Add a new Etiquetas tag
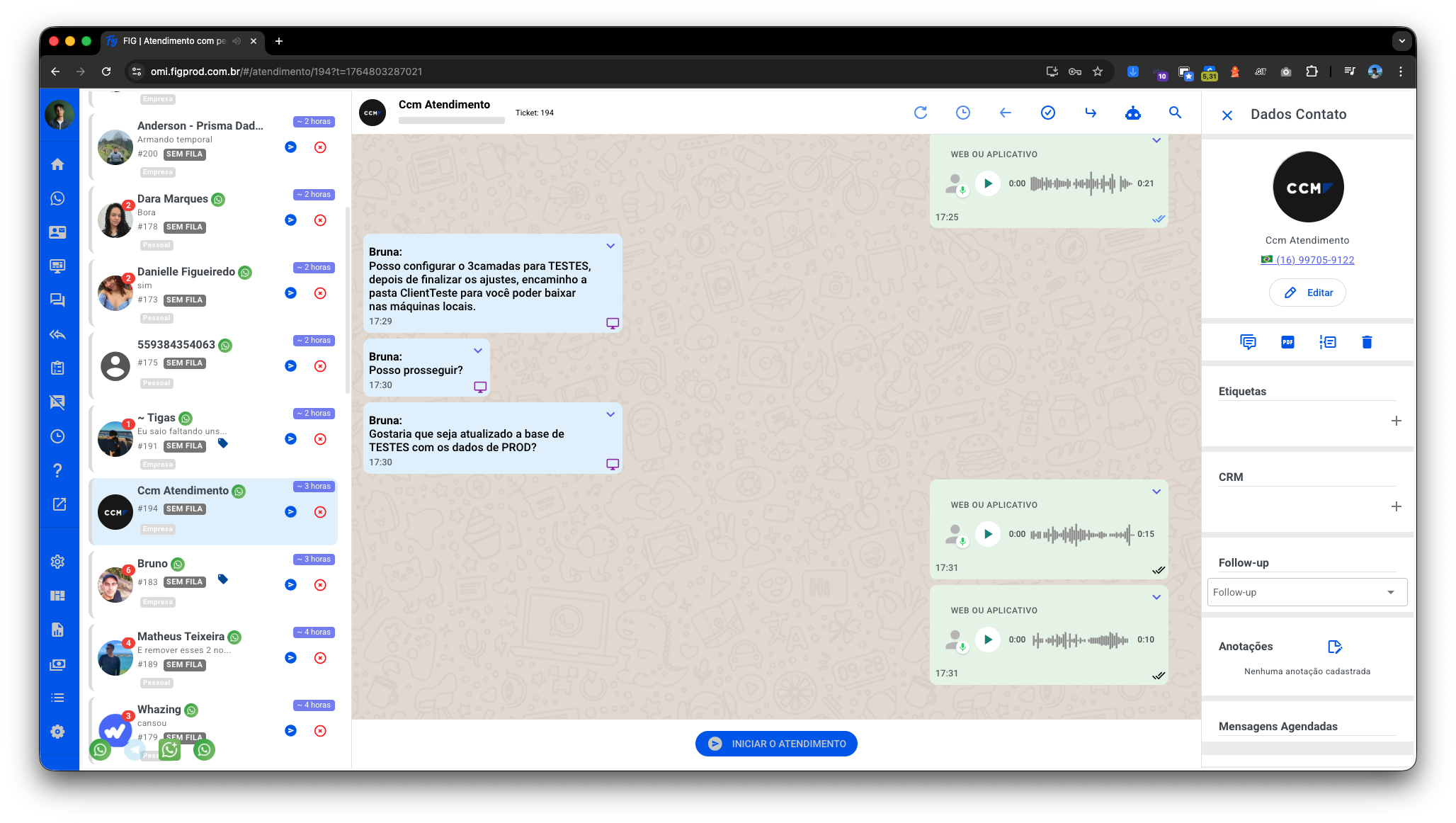The height and width of the screenshot is (823, 1456). (1396, 421)
